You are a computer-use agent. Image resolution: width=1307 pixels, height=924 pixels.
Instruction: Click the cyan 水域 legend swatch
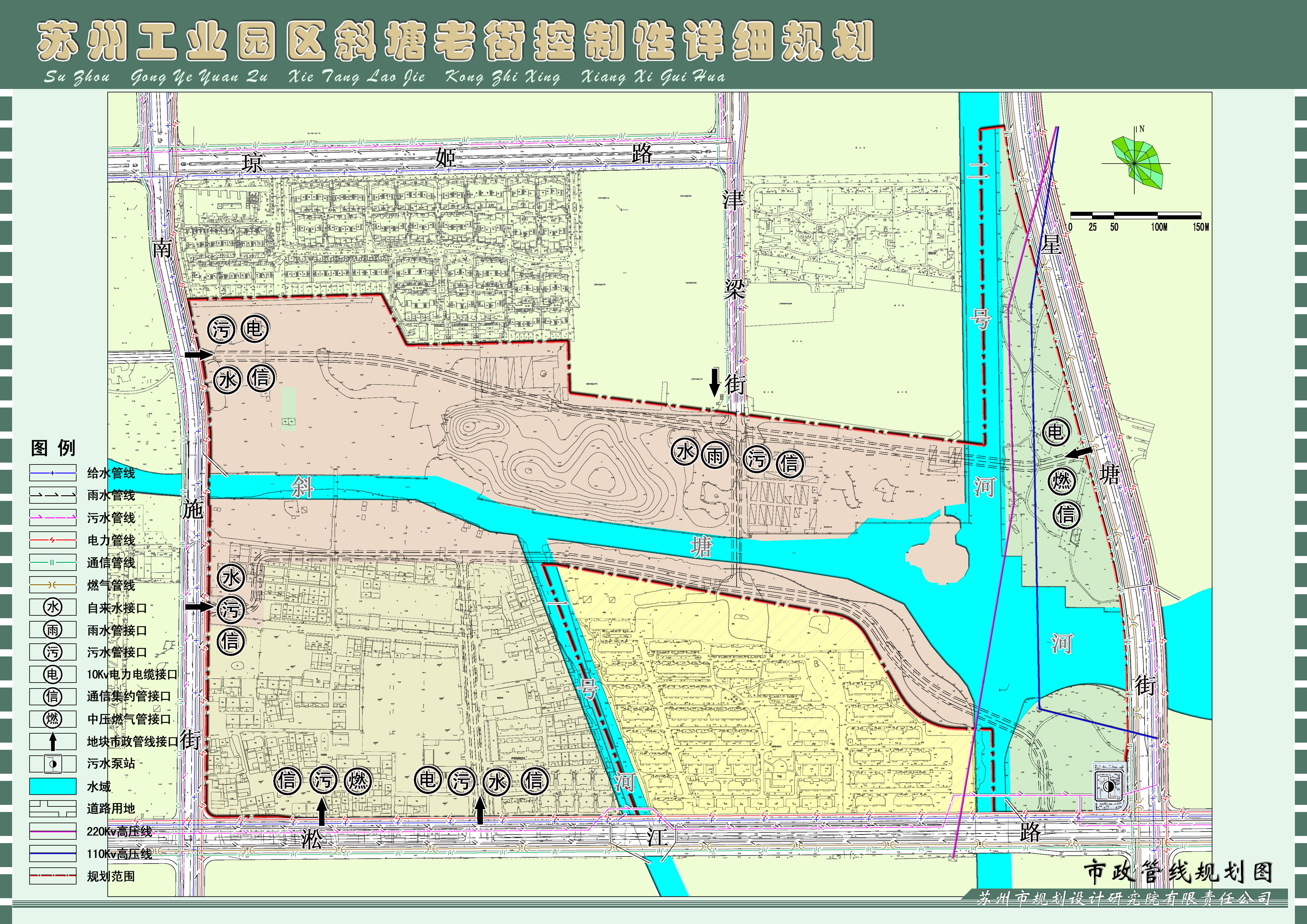(x=52, y=786)
